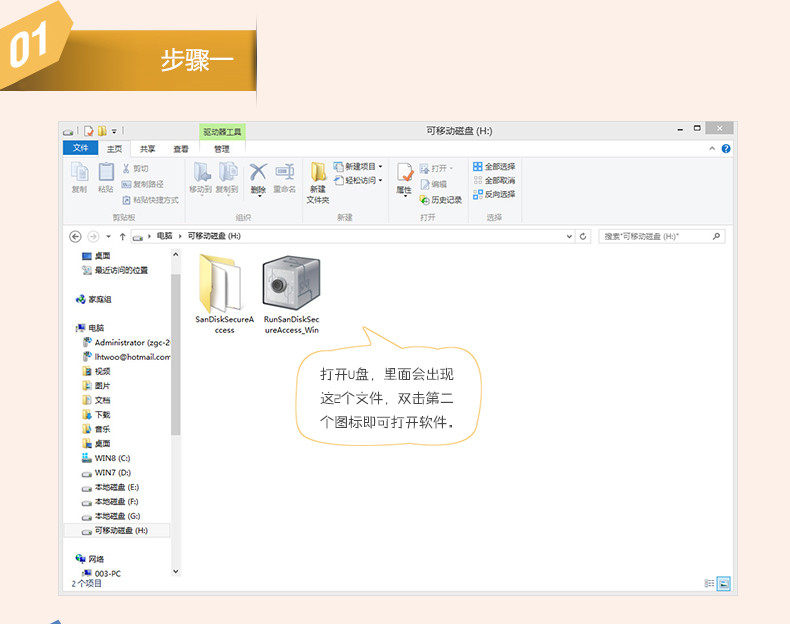Click the Forward navigation arrow

tap(93, 236)
